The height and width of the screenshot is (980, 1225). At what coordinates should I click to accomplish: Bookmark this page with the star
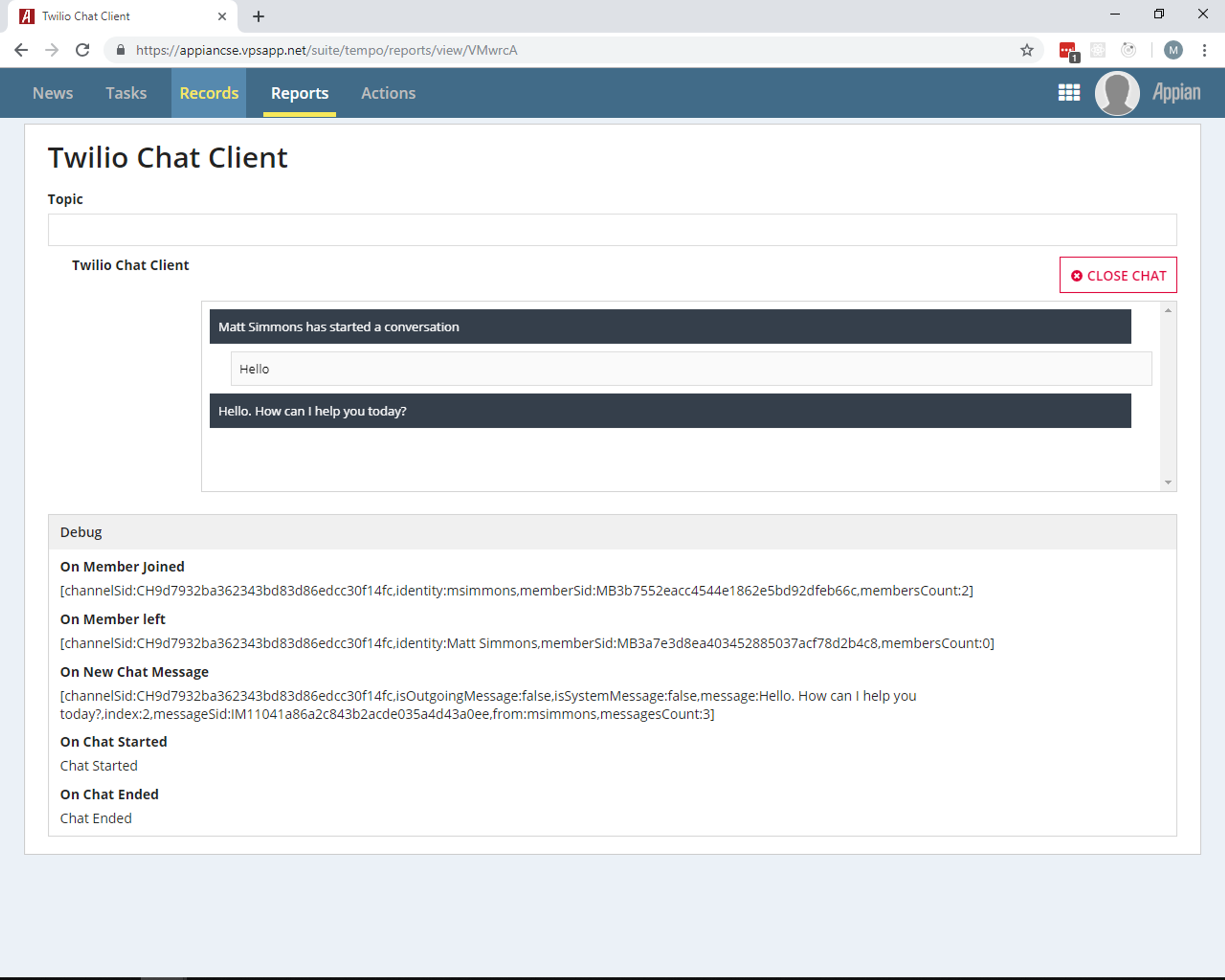point(1026,50)
